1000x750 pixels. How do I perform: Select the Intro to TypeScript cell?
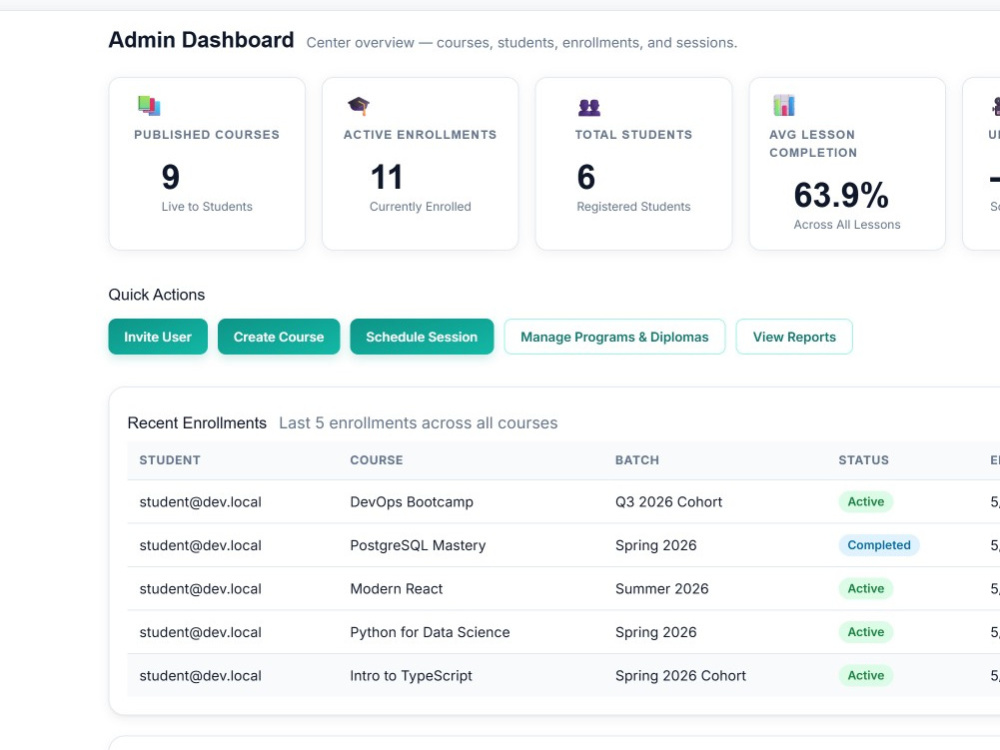click(411, 675)
